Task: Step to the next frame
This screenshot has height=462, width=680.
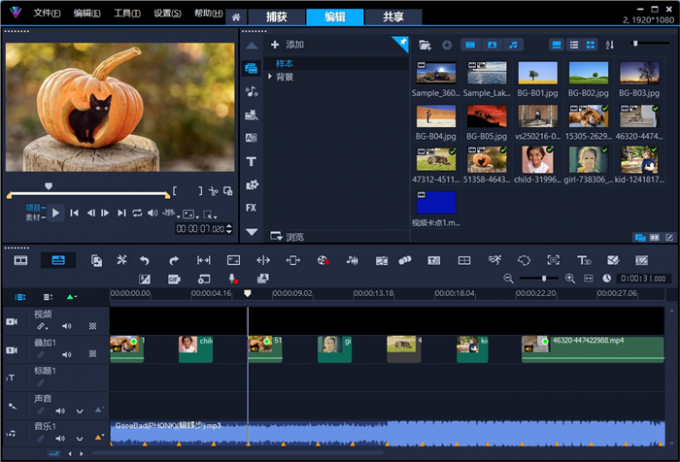Action: point(105,213)
